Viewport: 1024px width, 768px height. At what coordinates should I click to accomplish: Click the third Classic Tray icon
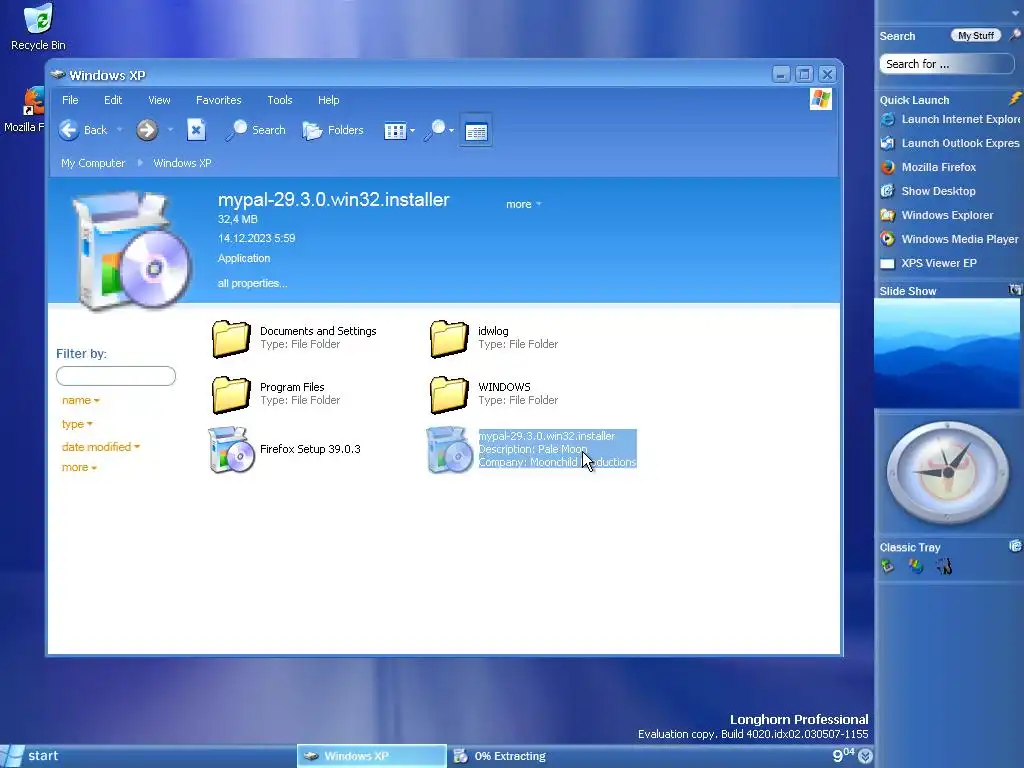[944, 566]
